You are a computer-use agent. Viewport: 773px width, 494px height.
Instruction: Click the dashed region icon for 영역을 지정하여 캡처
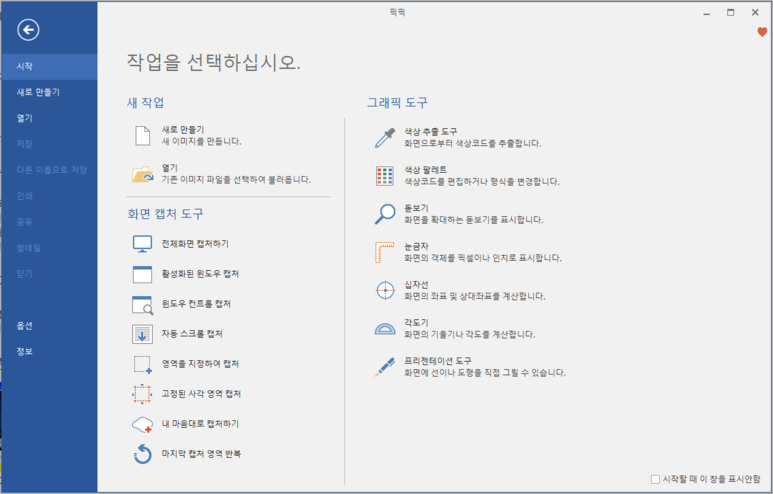142,364
